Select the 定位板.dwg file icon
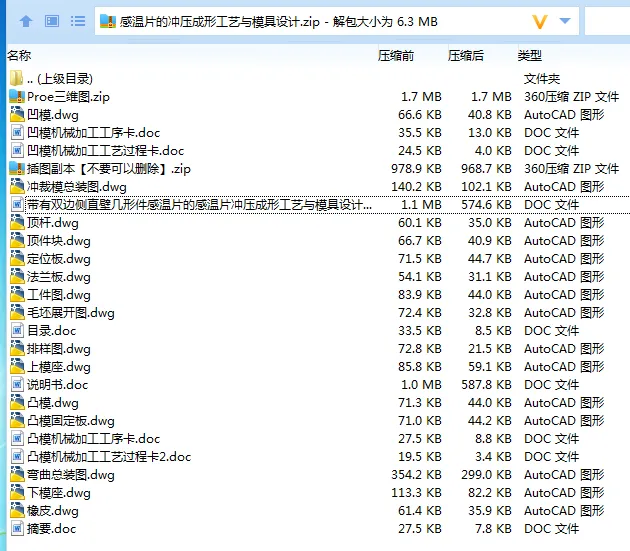Image resolution: width=630 pixels, height=551 pixels. (x=17, y=258)
